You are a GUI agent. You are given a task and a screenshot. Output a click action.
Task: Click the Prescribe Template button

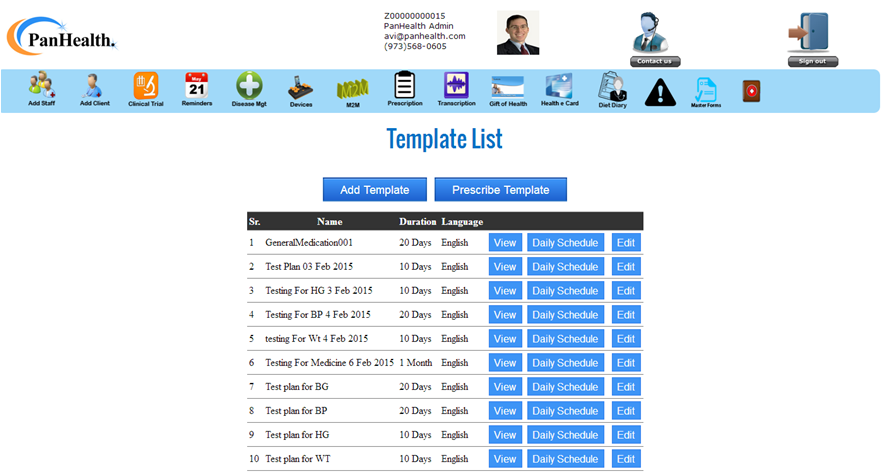(x=500, y=190)
